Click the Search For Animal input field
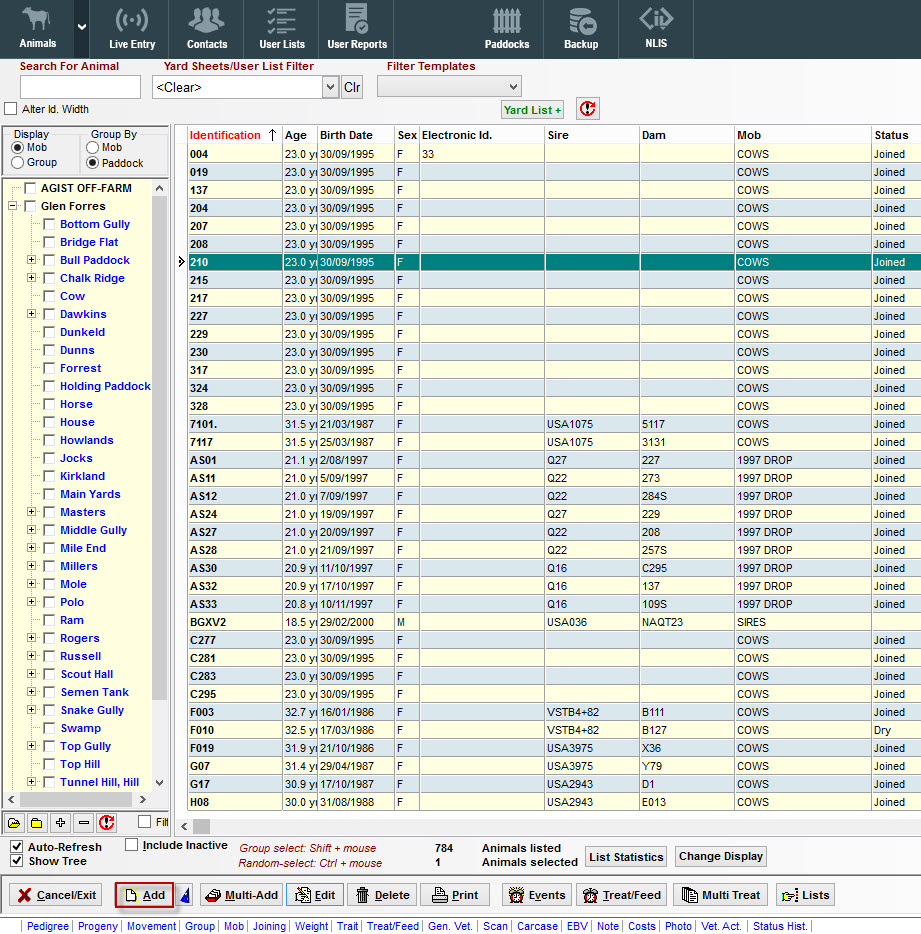921x934 pixels. (x=80, y=87)
